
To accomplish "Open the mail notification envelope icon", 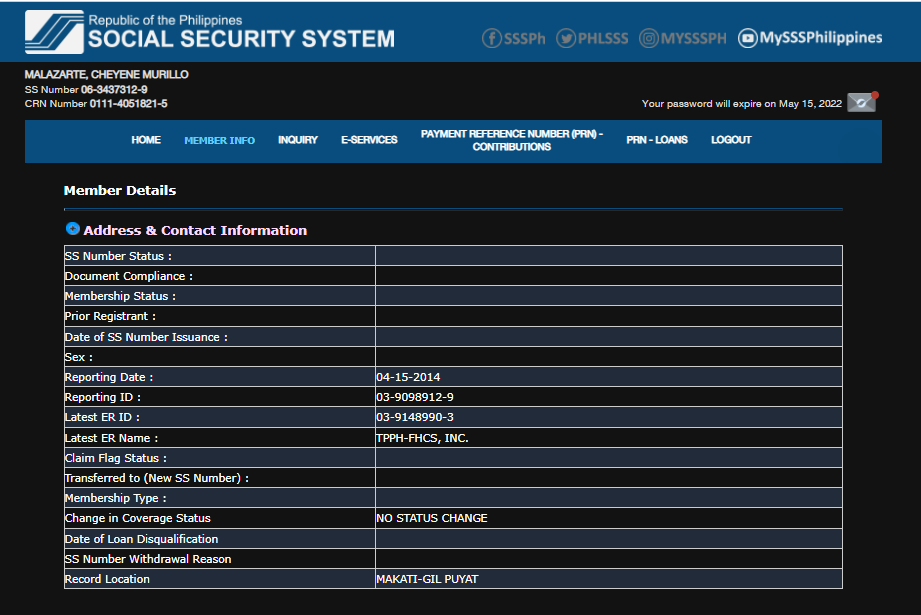I will coord(861,103).
